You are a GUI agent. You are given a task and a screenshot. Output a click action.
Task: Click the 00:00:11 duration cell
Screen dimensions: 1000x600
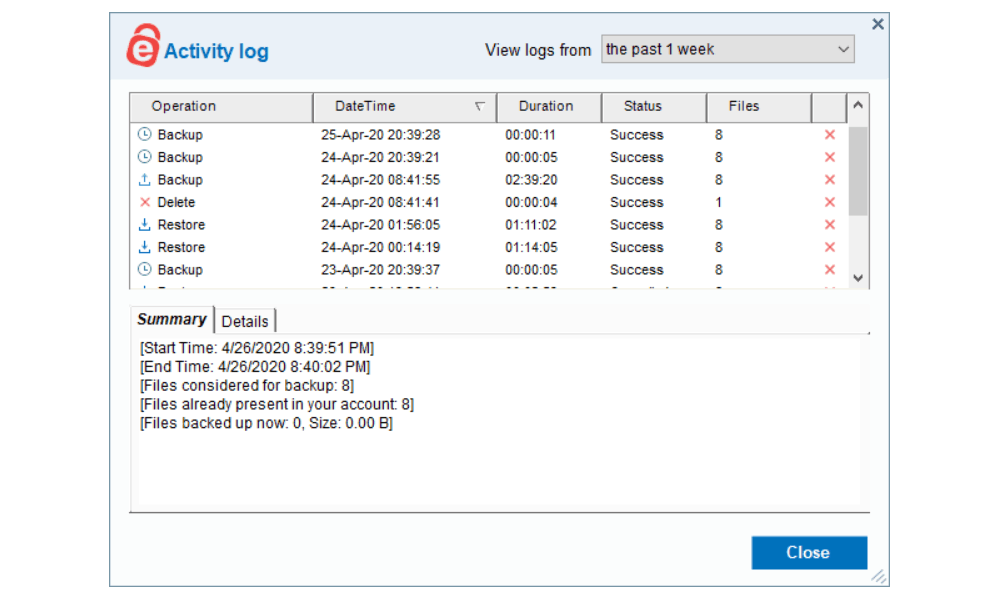click(x=531, y=135)
